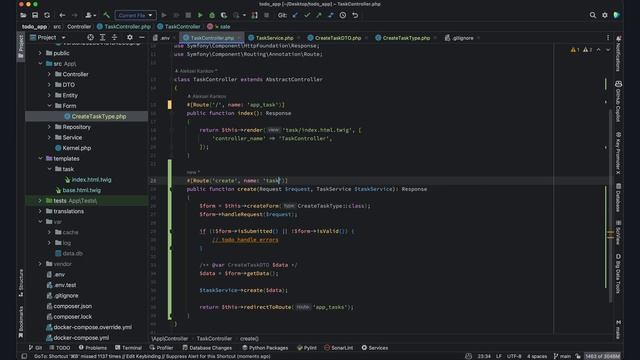Open the Profiler tool window
Screen dimensions: 640x360
click(162, 348)
